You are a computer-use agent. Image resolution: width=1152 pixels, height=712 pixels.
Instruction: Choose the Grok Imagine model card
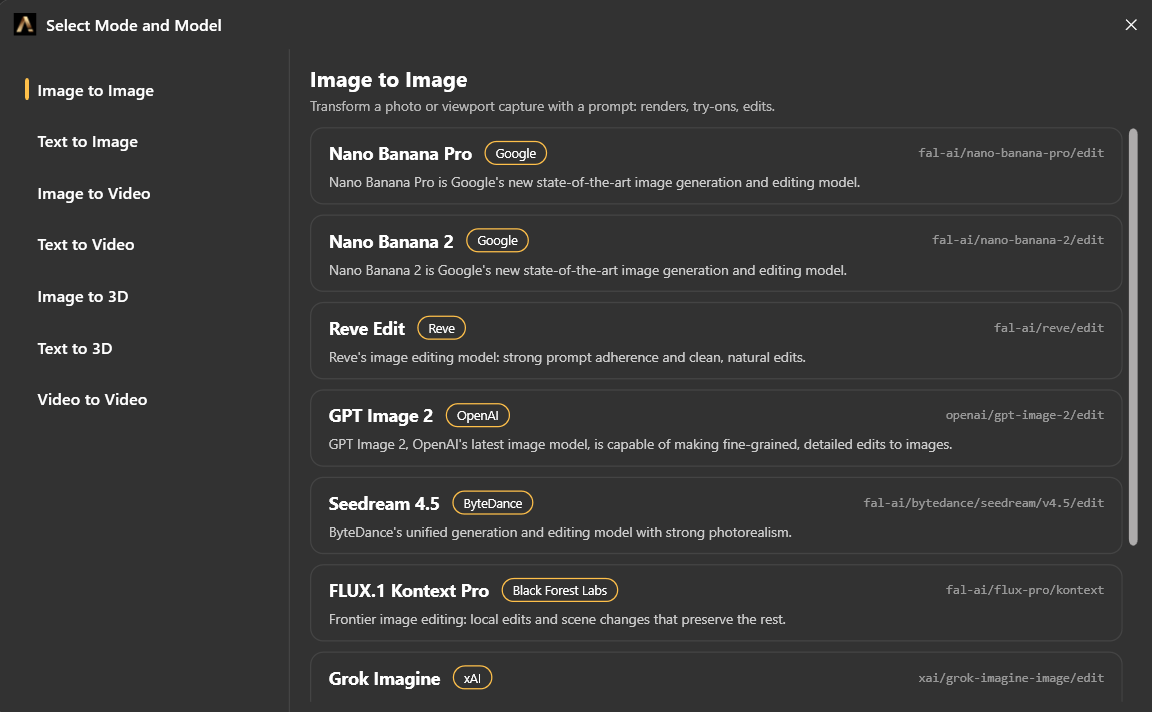(x=716, y=677)
